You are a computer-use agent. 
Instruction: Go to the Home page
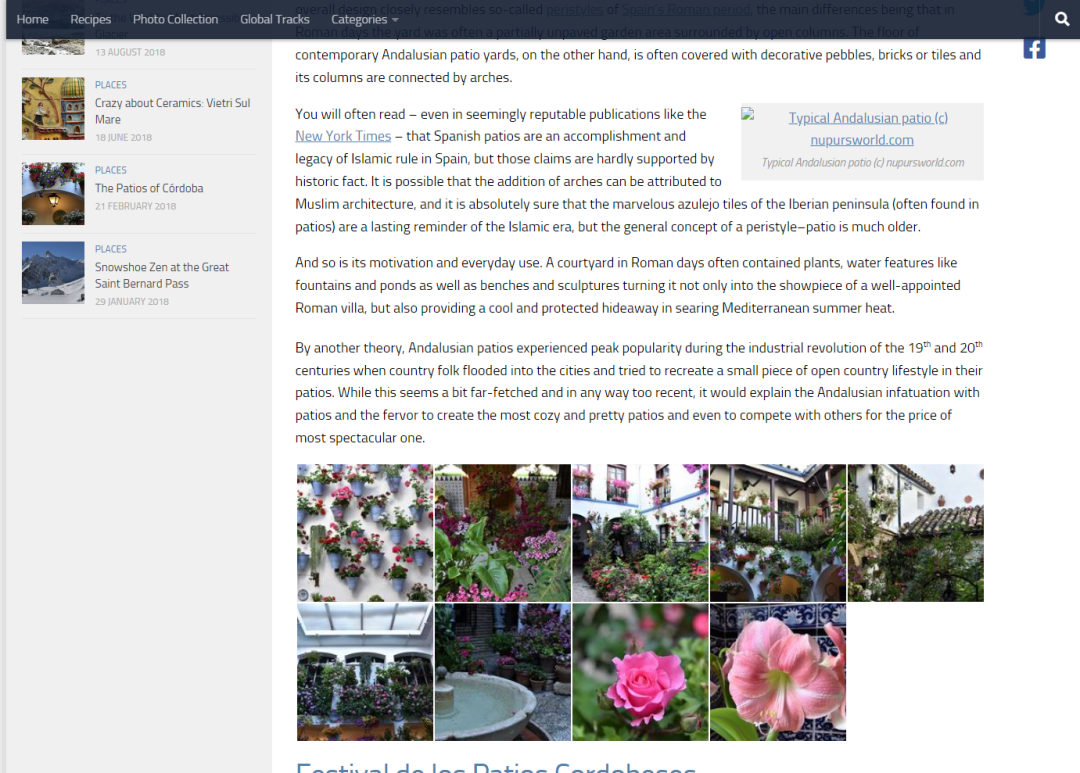[32, 19]
